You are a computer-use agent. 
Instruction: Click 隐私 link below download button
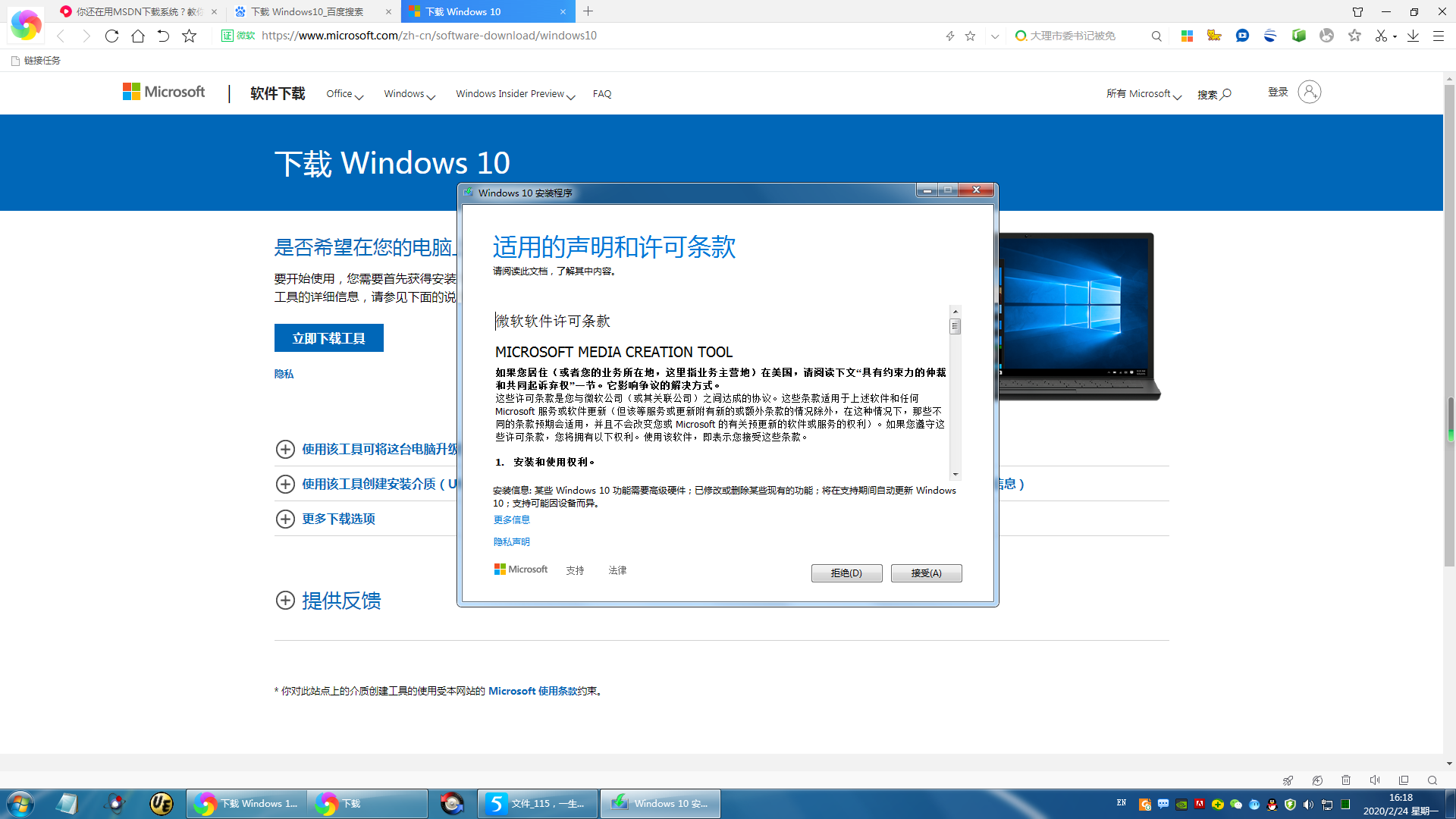pos(284,374)
